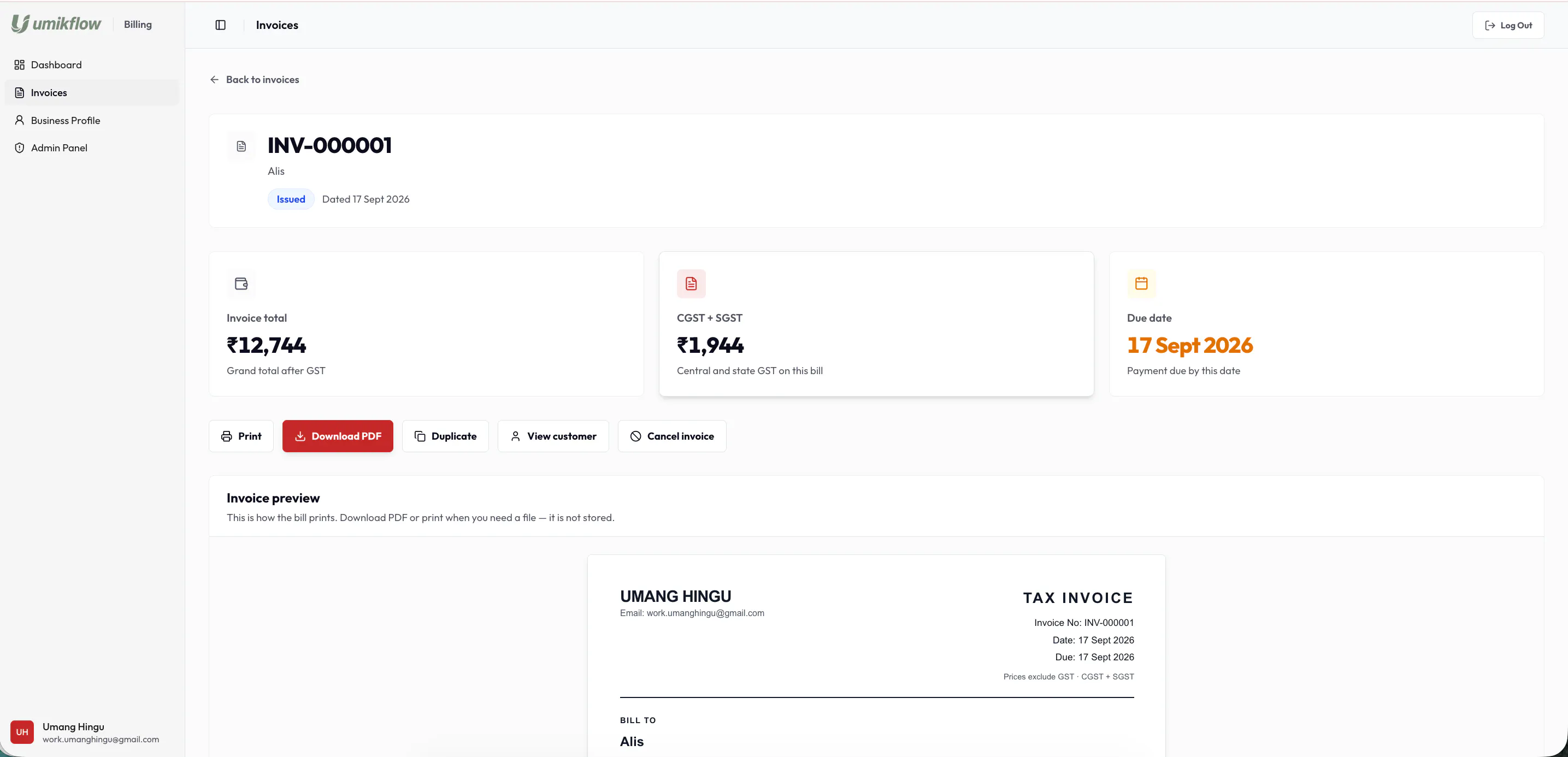The width and height of the screenshot is (1568, 757).
Task: Click the Email line in invoice preview
Action: point(692,613)
